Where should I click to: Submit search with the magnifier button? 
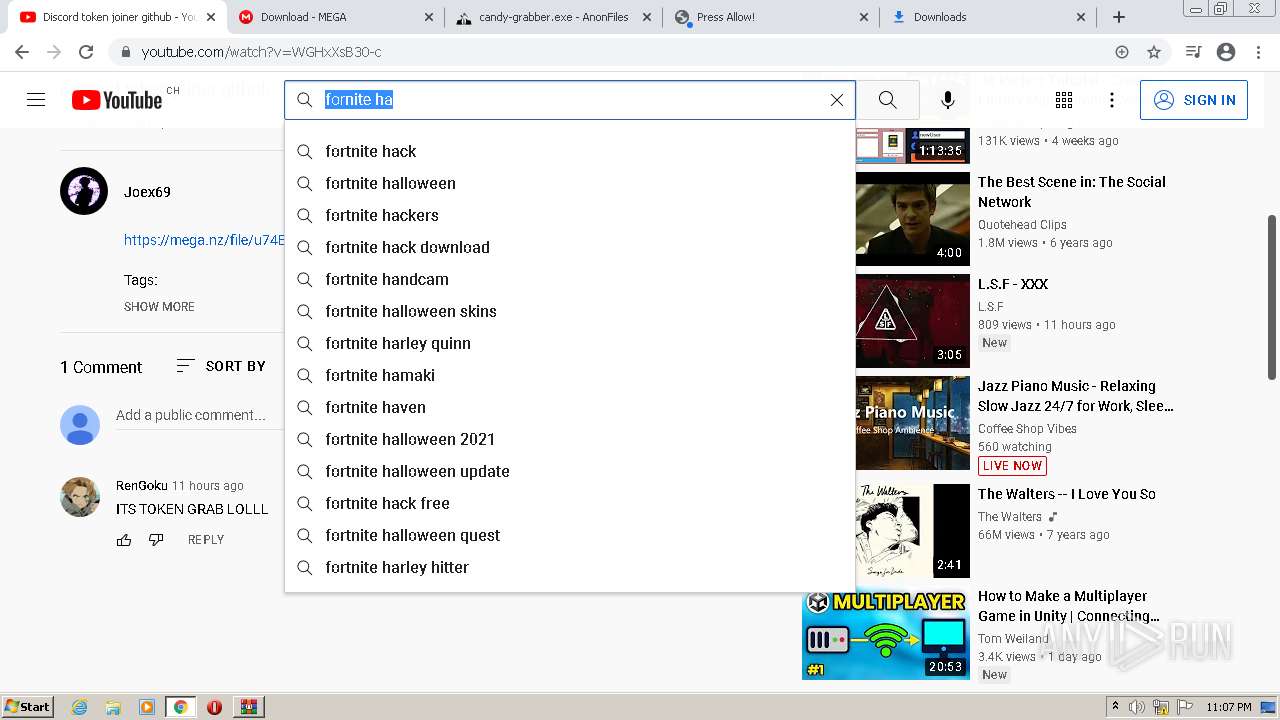click(887, 100)
